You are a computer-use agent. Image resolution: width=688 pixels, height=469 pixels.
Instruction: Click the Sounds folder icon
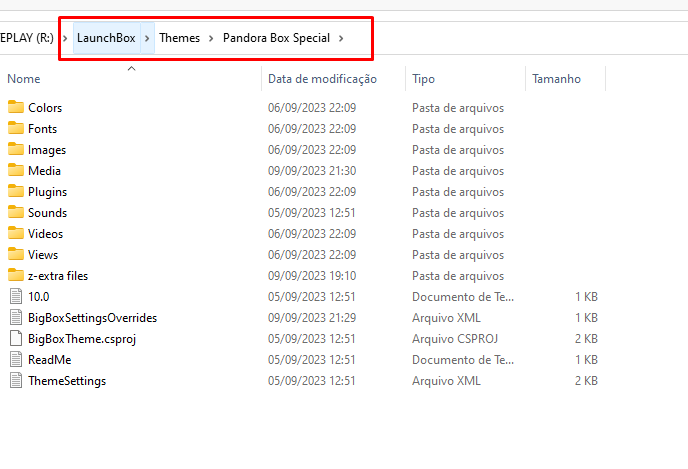[15, 212]
